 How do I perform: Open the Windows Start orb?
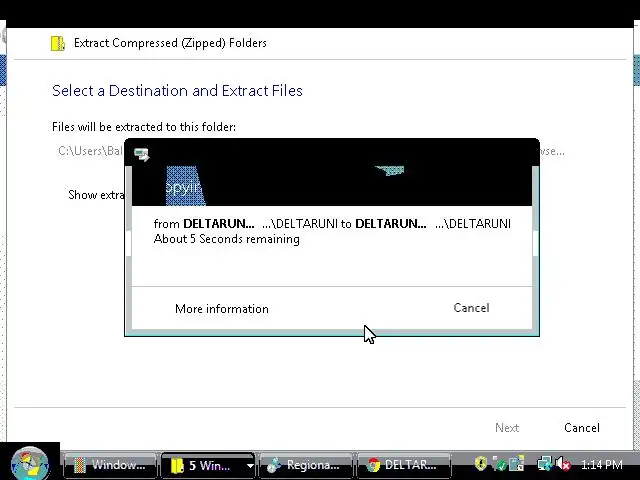pyautogui.click(x=30, y=463)
